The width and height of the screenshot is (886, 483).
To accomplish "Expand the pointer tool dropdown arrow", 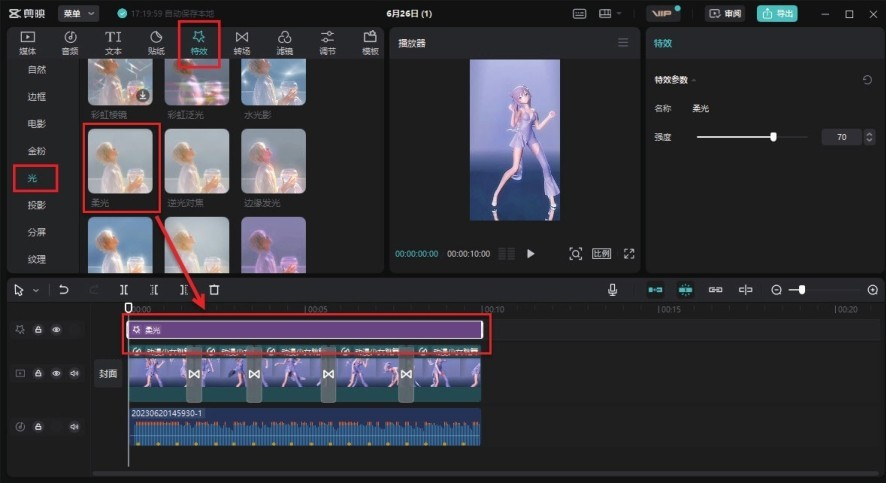I will coord(36,290).
